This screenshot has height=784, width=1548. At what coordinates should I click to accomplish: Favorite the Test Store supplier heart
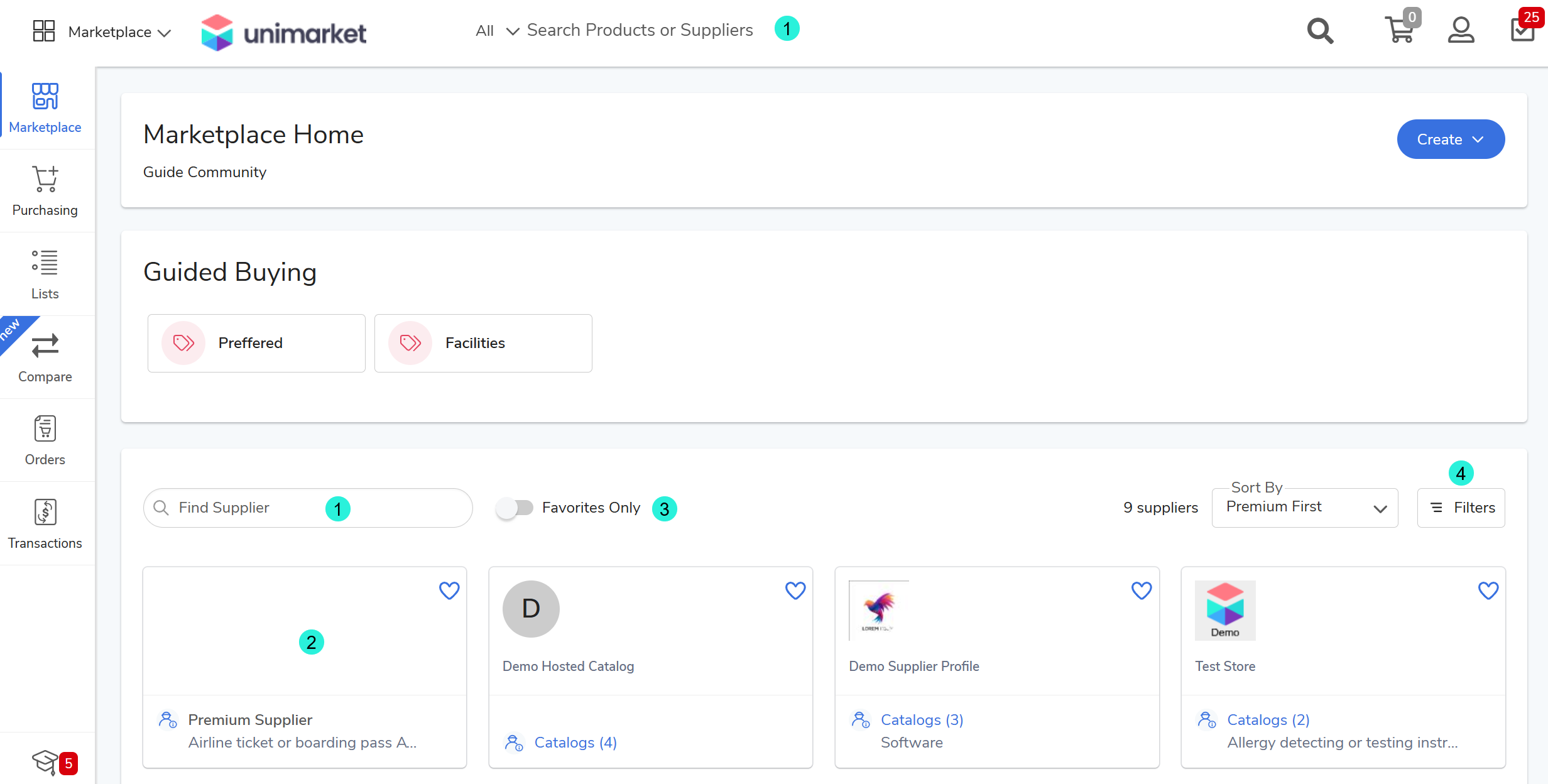coord(1488,591)
